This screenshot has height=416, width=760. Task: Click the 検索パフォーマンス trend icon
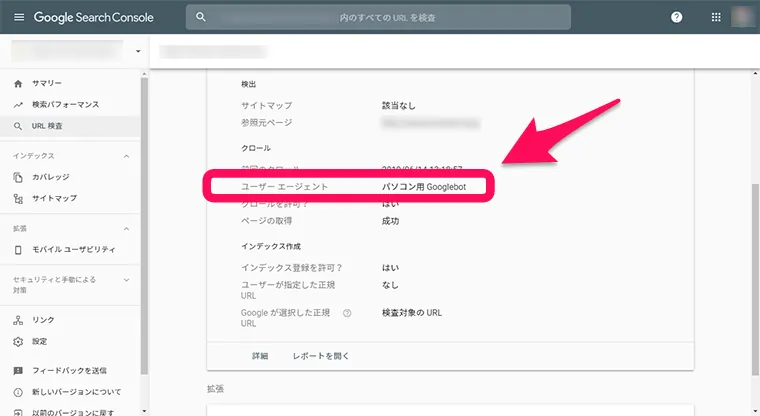(x=18, y=105)
